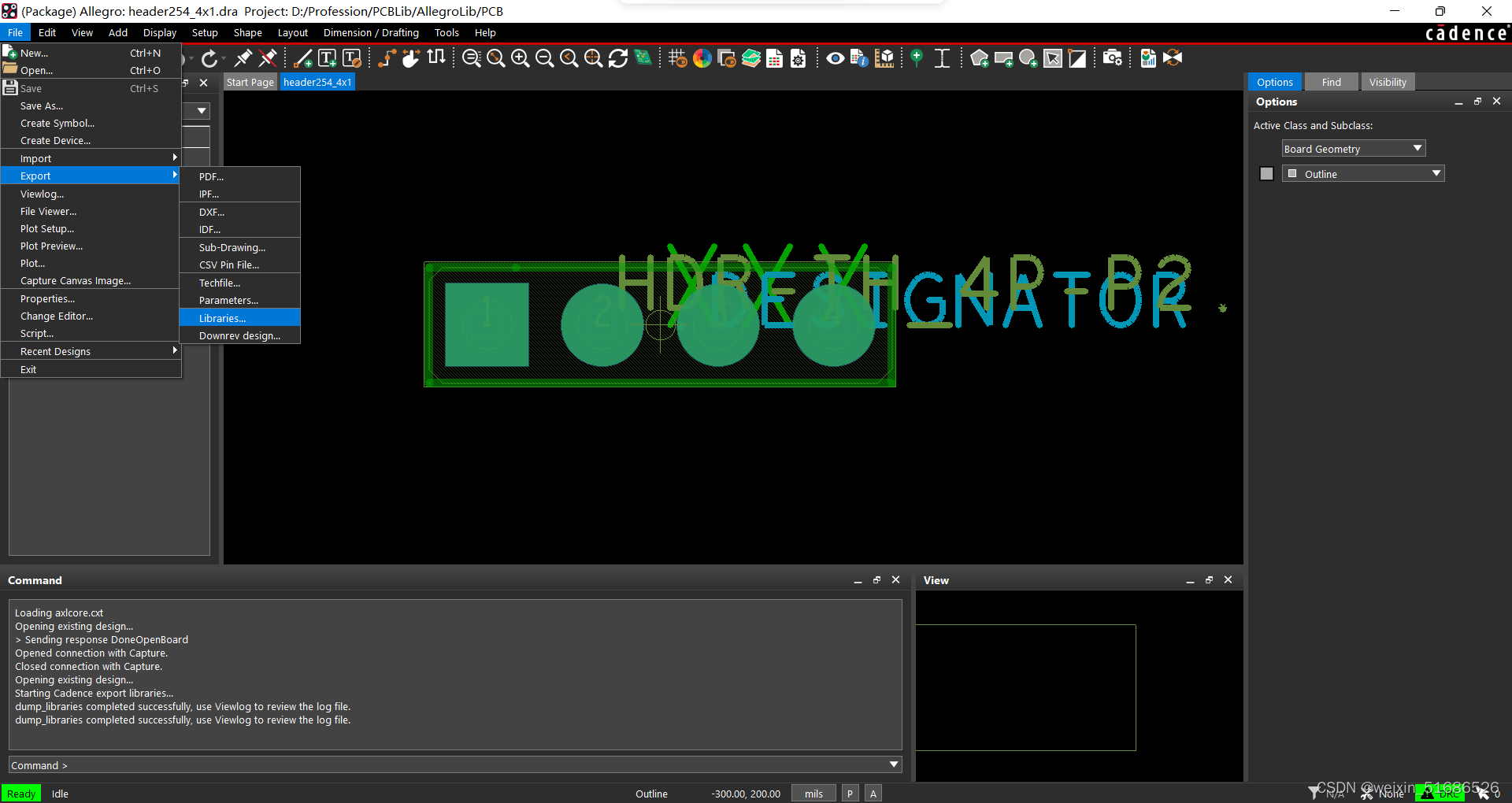Open the Find panel
Viewport: 1512px width, 803px height.
tap(1330, 81)
